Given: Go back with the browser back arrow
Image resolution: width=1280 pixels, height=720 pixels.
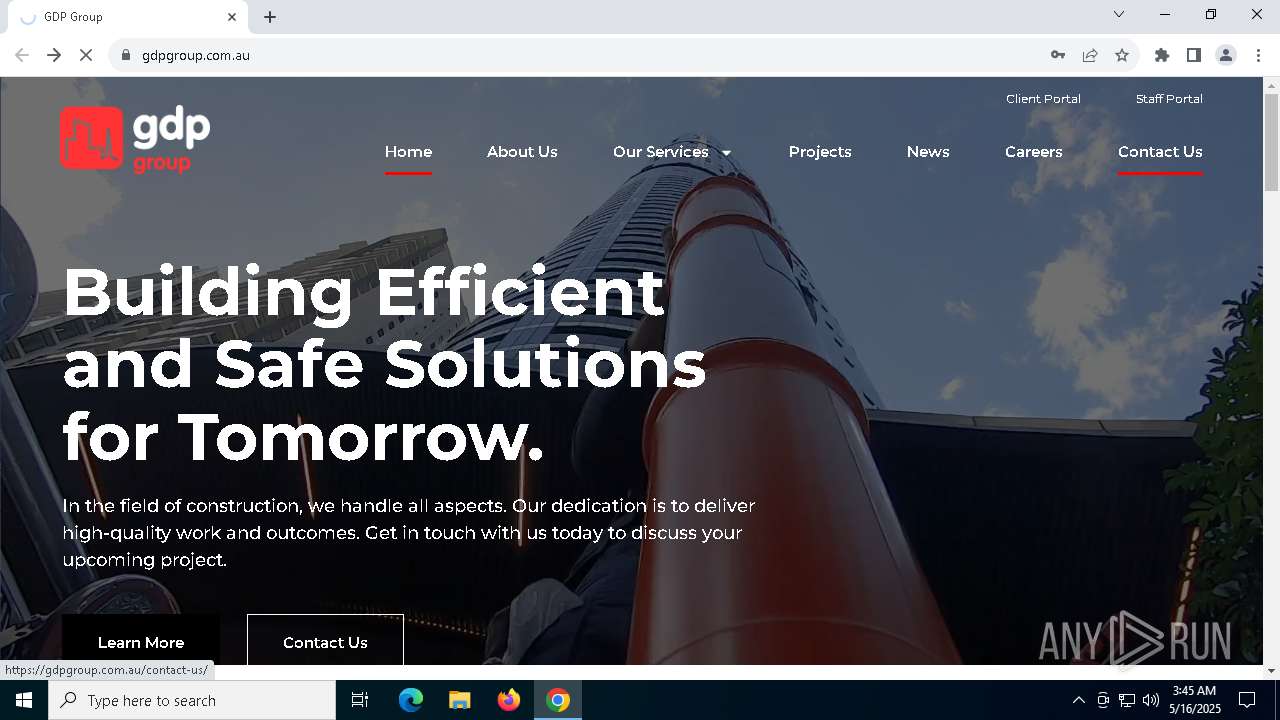Looking at the screenshot, I should [22, 55].
